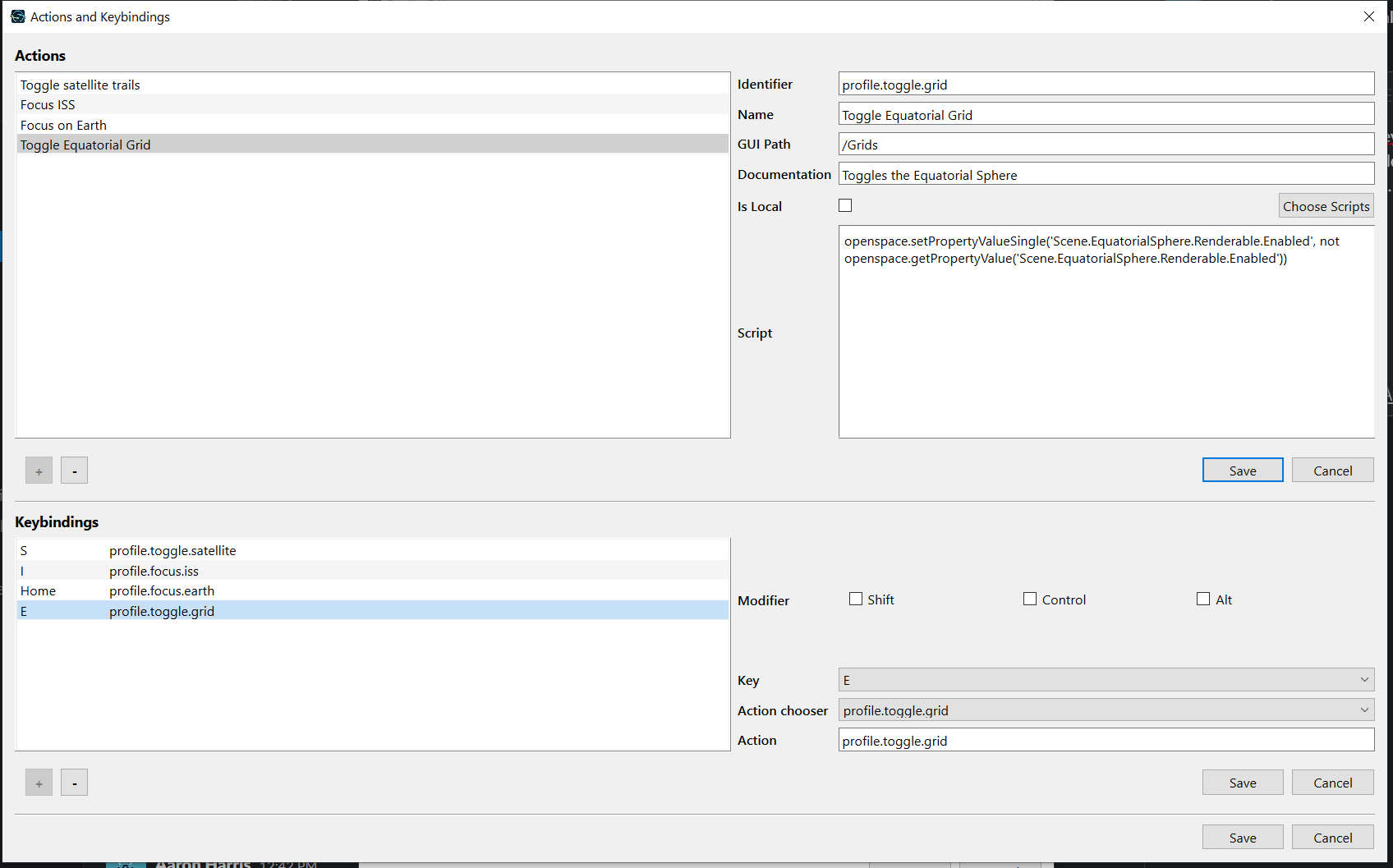Click inside the Script text area
This screenshot has width=1393, height=868.
pyautogui.click(x=1106, y=332)
